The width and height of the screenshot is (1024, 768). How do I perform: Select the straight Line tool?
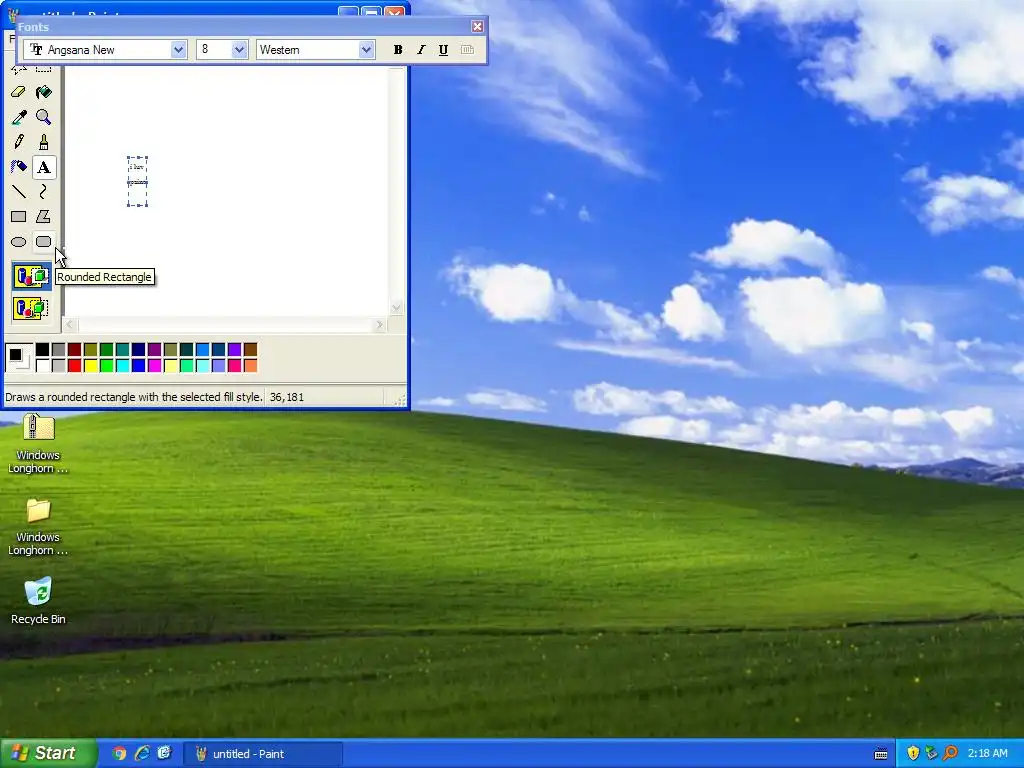[x=18, y=192]
